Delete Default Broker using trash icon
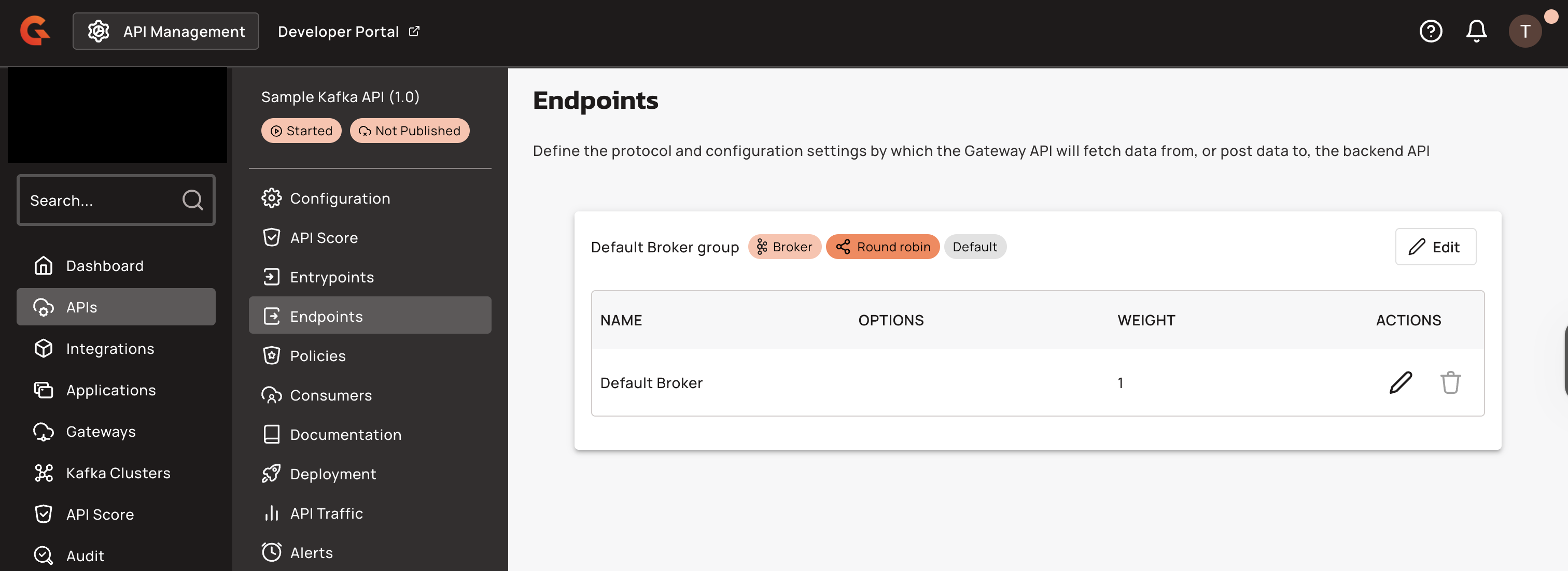1568x571 pixels. pos(1450,382)
